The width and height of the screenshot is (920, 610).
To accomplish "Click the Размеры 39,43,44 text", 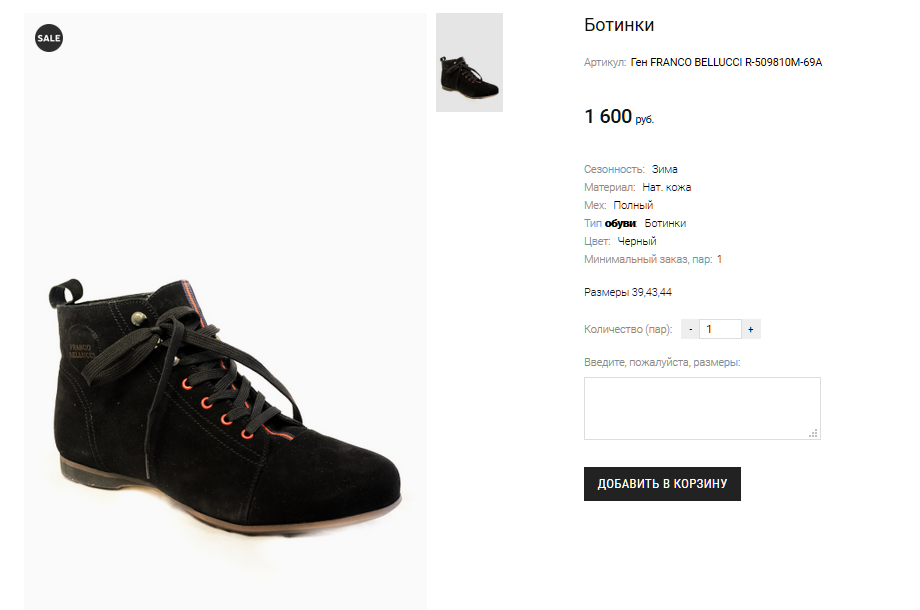I will coord(628,293).
